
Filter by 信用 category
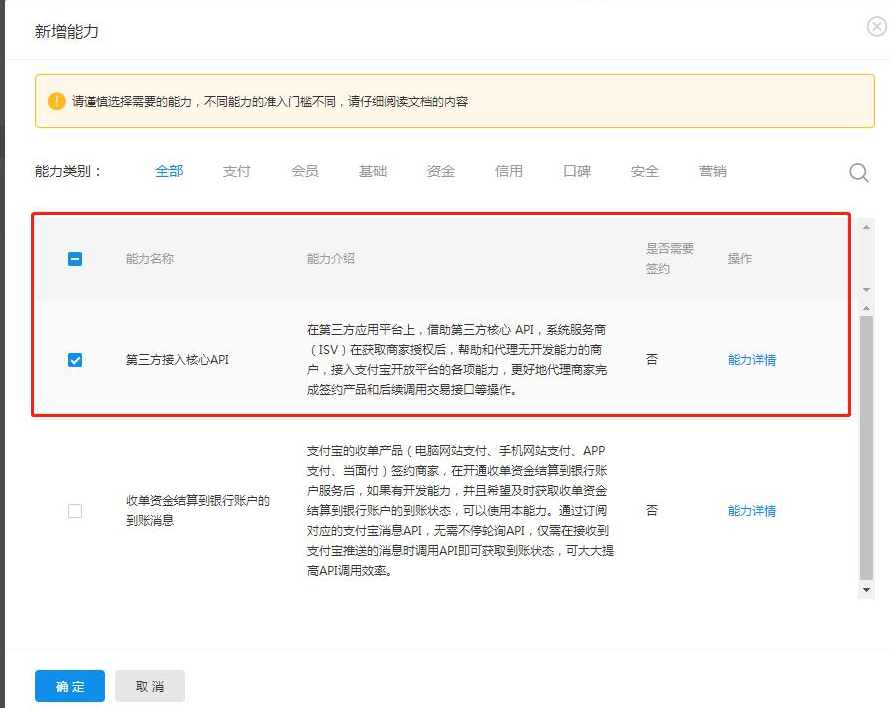click(x=509, y=171)
